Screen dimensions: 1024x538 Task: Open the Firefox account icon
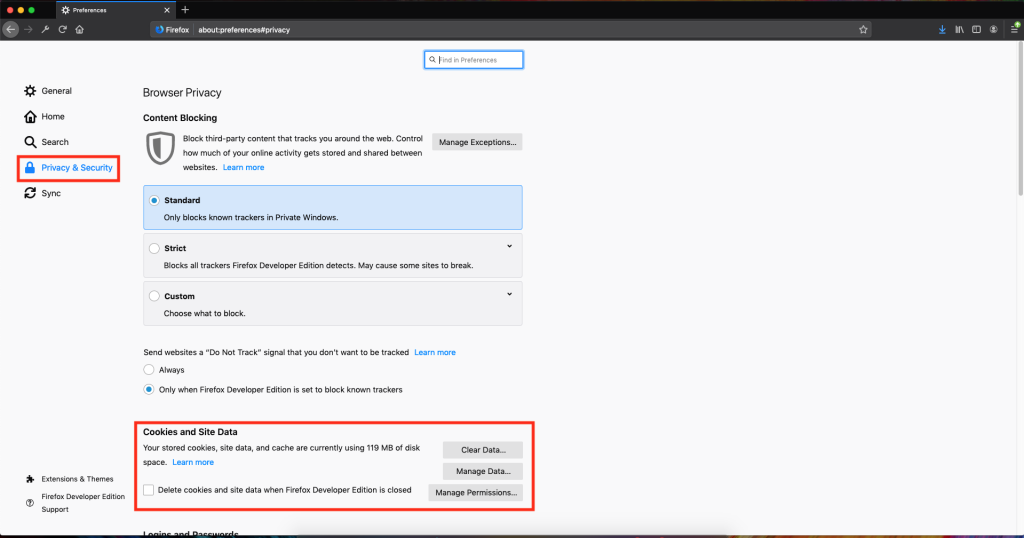[x=993, y=29]
